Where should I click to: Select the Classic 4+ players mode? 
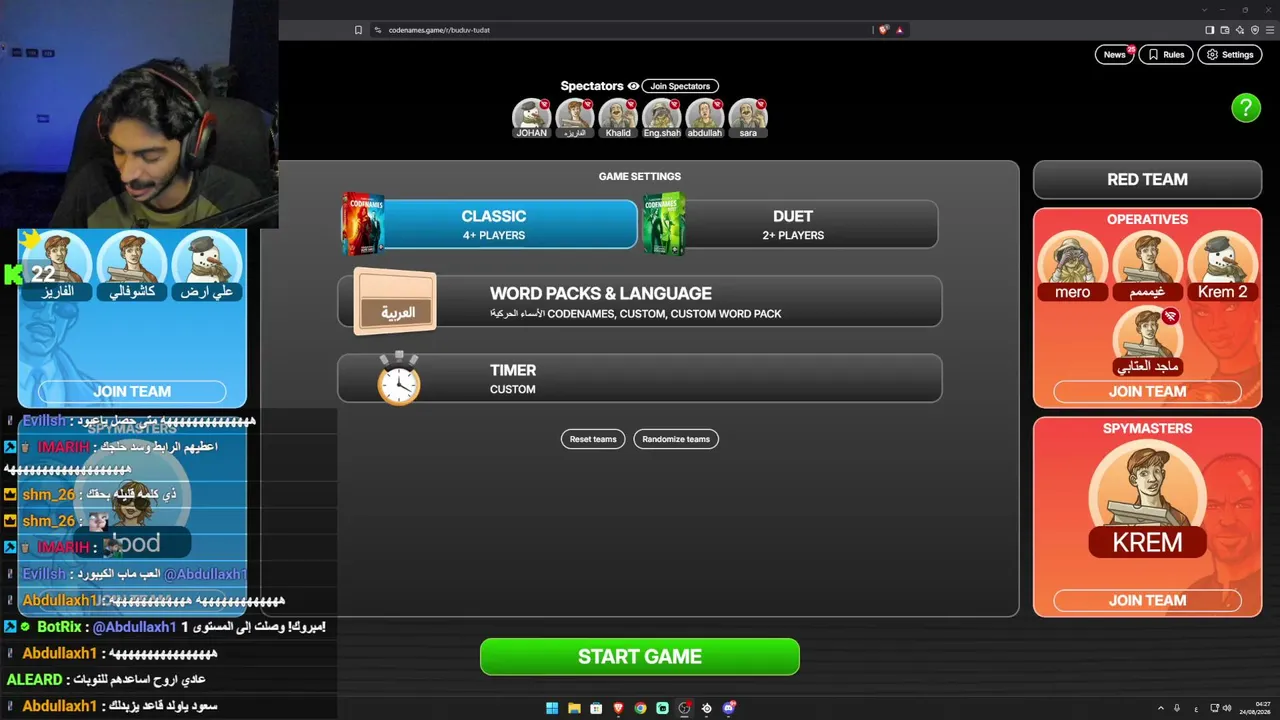tap(493, 224)
